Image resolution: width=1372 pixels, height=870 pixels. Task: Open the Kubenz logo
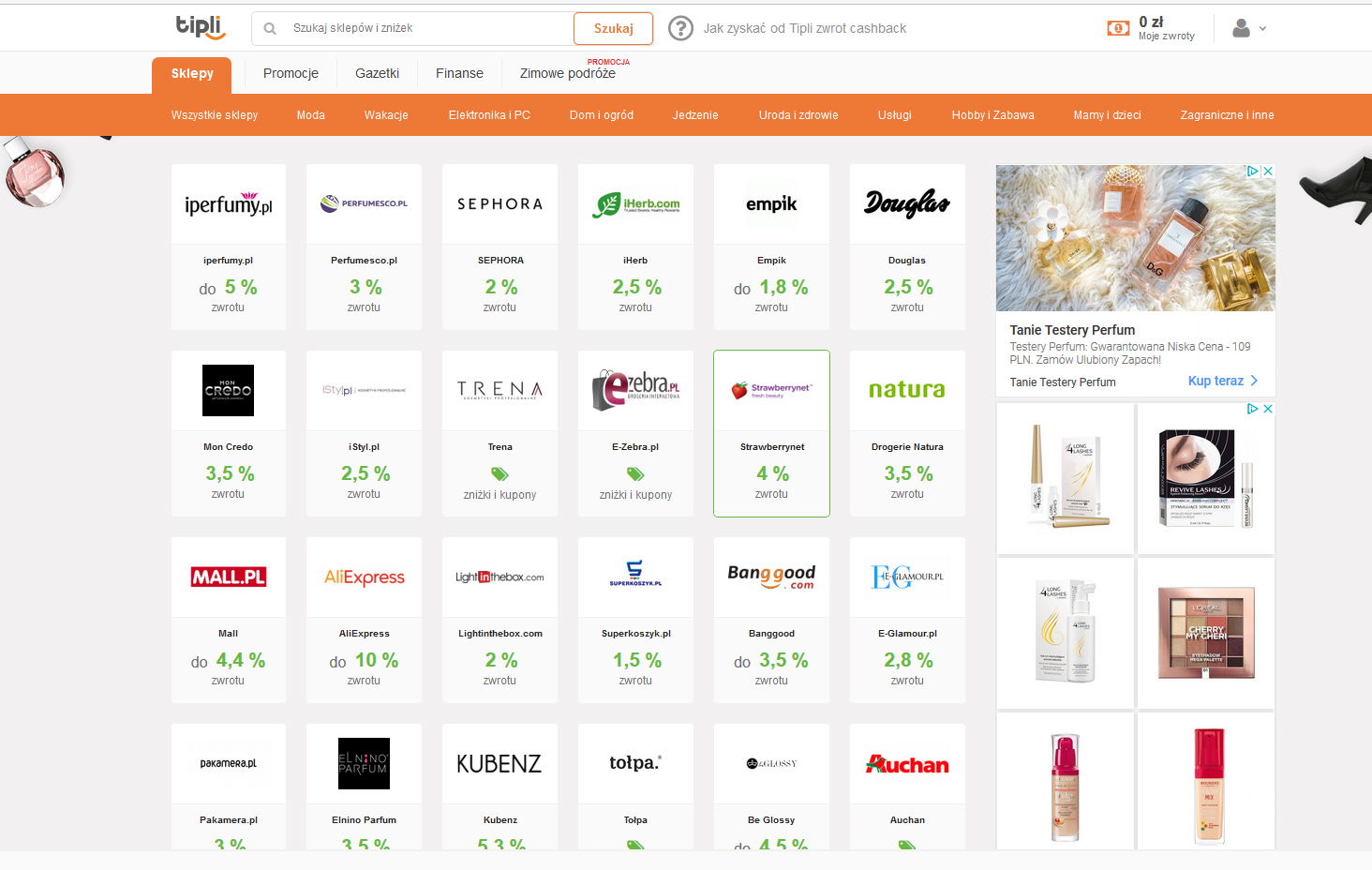500,764
